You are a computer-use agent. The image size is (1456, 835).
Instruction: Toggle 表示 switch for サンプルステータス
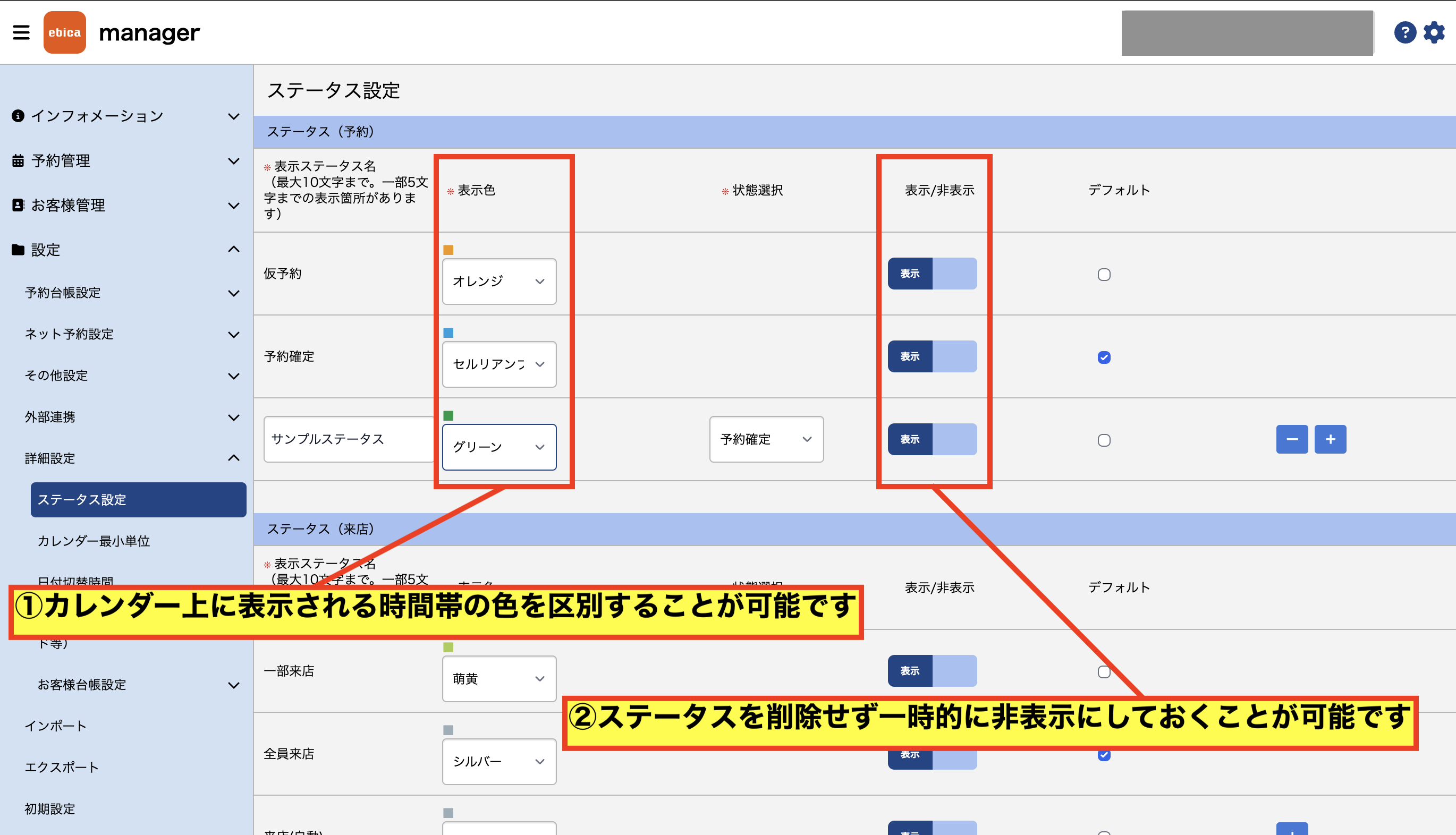pos(932,439)
